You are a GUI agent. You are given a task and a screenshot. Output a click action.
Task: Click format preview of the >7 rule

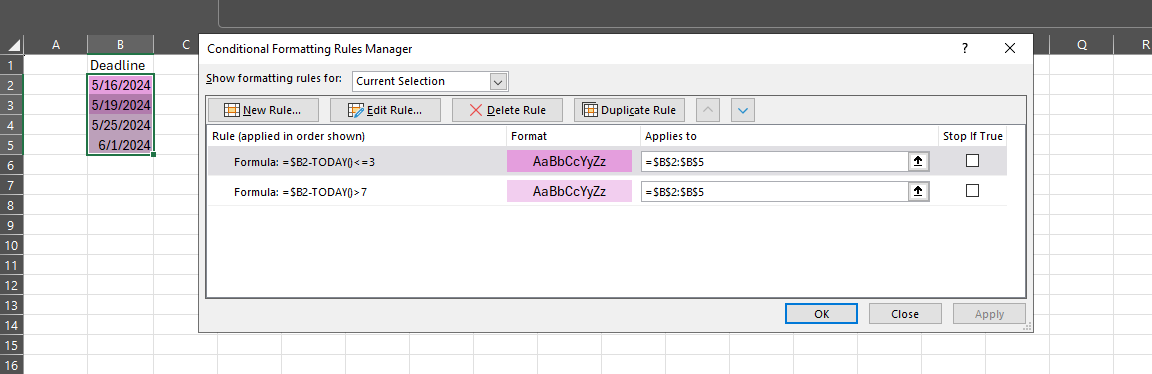569,192
